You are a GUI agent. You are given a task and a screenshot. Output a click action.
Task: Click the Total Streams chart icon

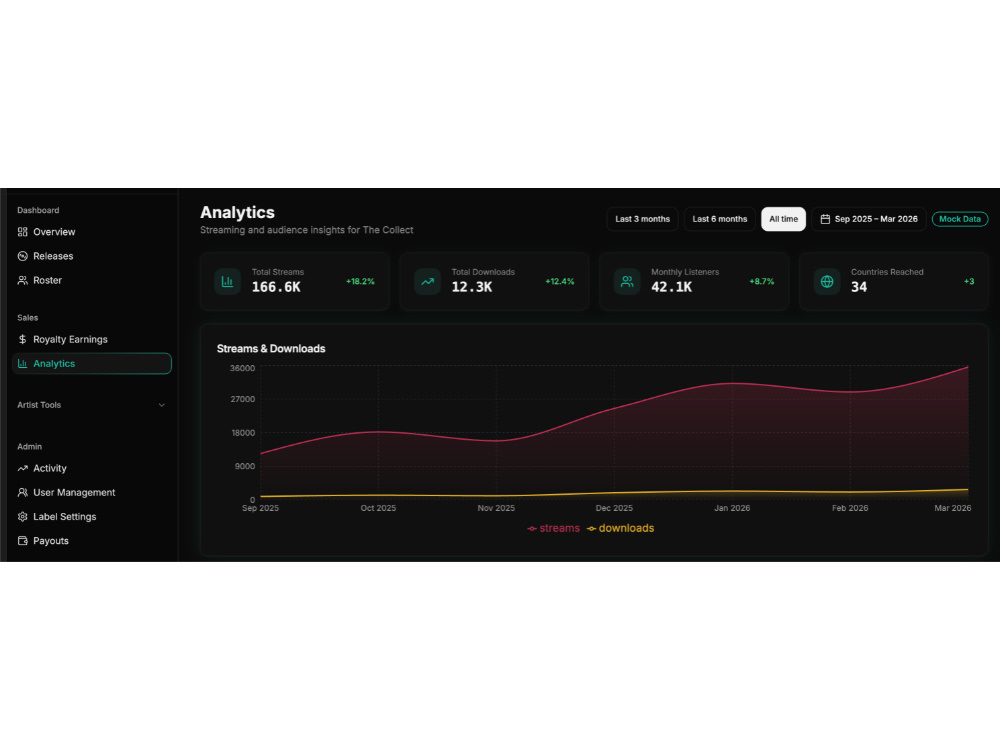[227, 281]
